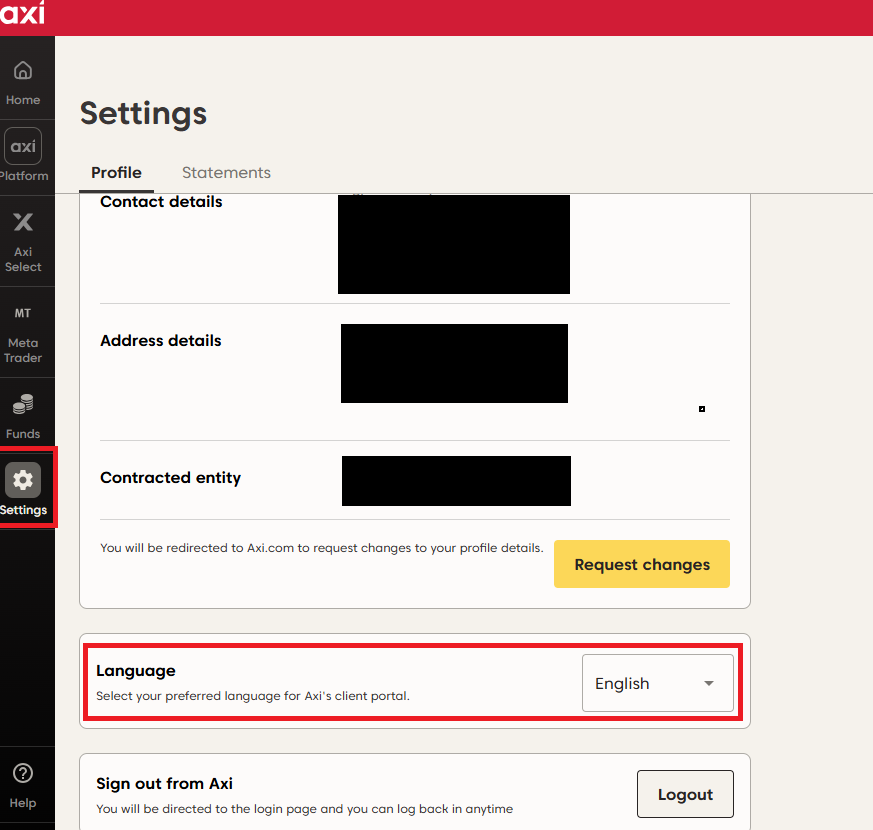Switch to the Statements tab
Viewport: 873px width, 830px height.
point(226,172)
